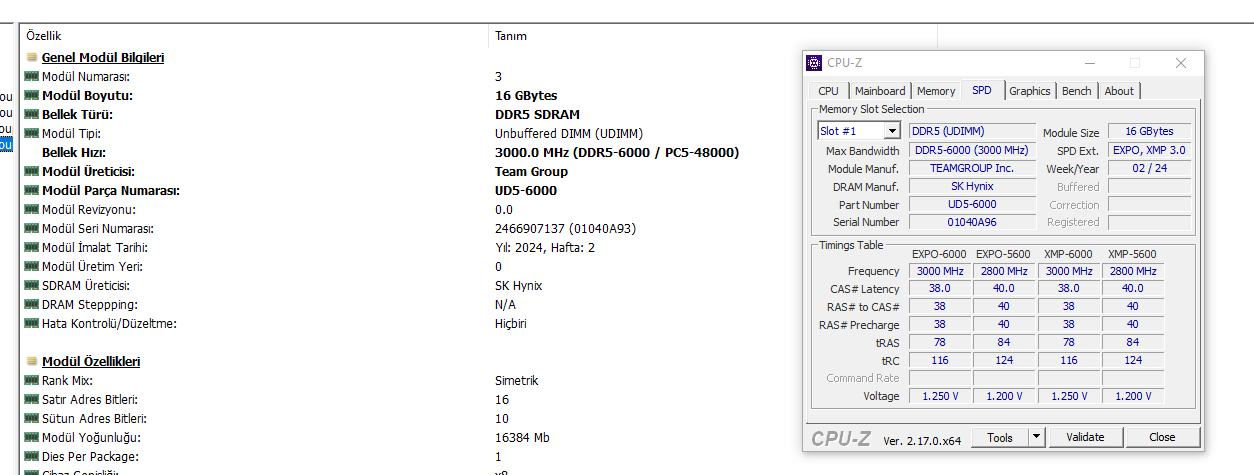Click the memory icon beside Satır Adres Bitleri
1254x475 pixels.
pos(31,399)
